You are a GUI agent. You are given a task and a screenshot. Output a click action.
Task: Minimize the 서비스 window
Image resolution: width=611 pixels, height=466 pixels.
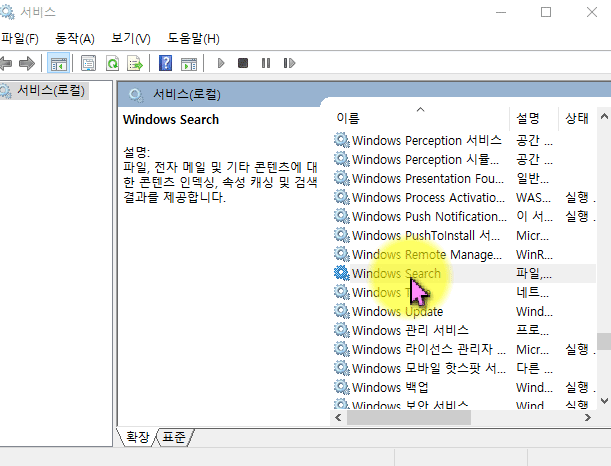point(501,12)
